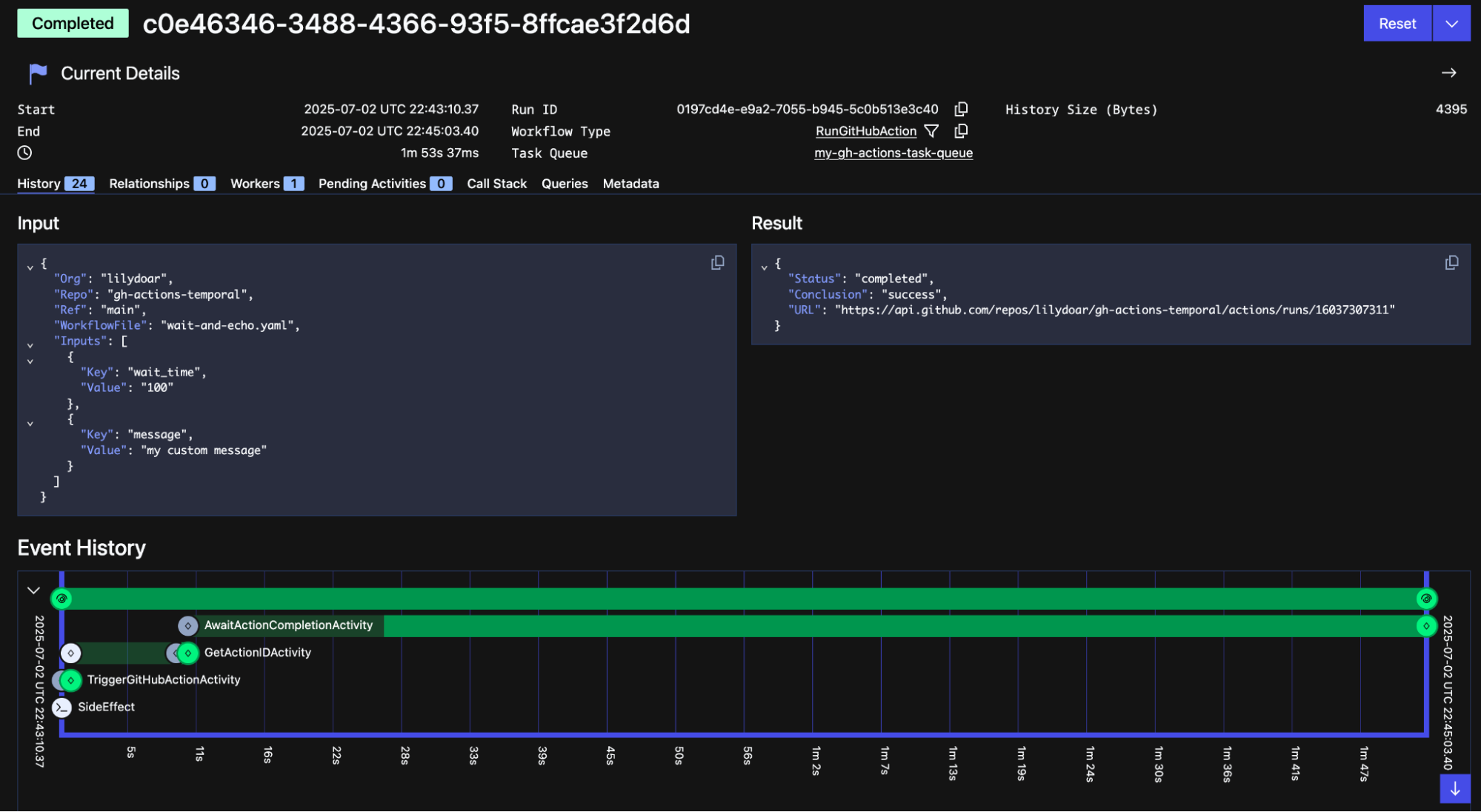Select the workflow started event marker

pyautogui.click(x=61, y=599)
